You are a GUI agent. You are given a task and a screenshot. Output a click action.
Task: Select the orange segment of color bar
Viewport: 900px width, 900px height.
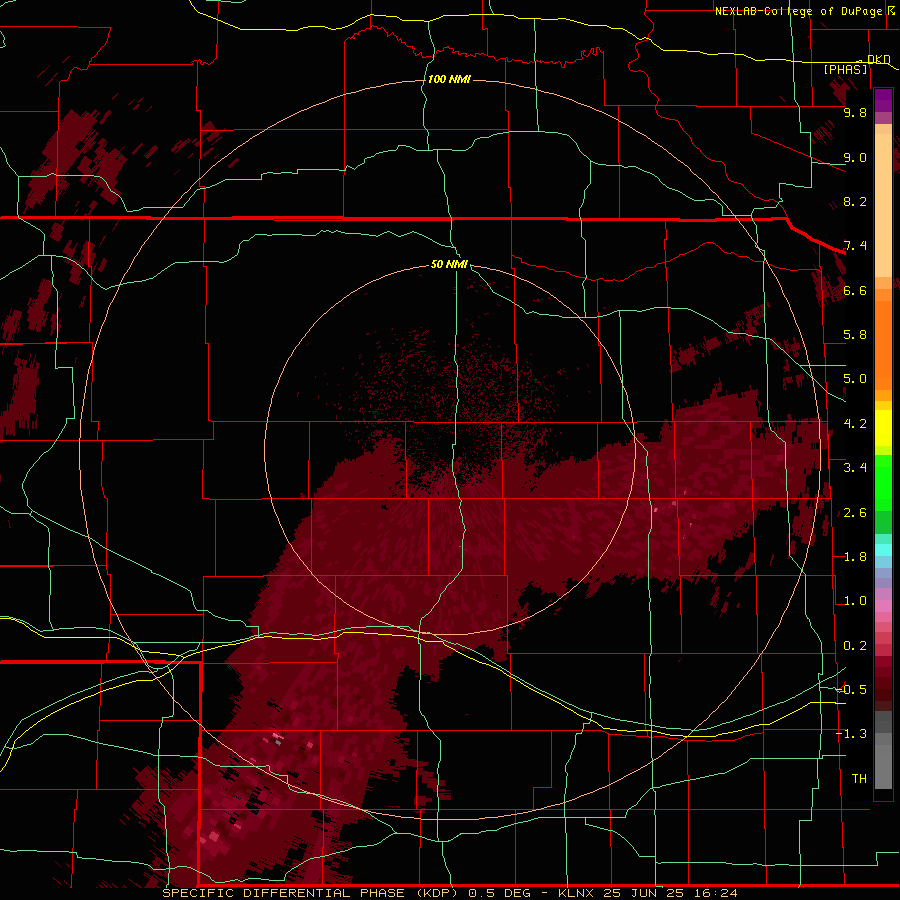pos(883,344)
